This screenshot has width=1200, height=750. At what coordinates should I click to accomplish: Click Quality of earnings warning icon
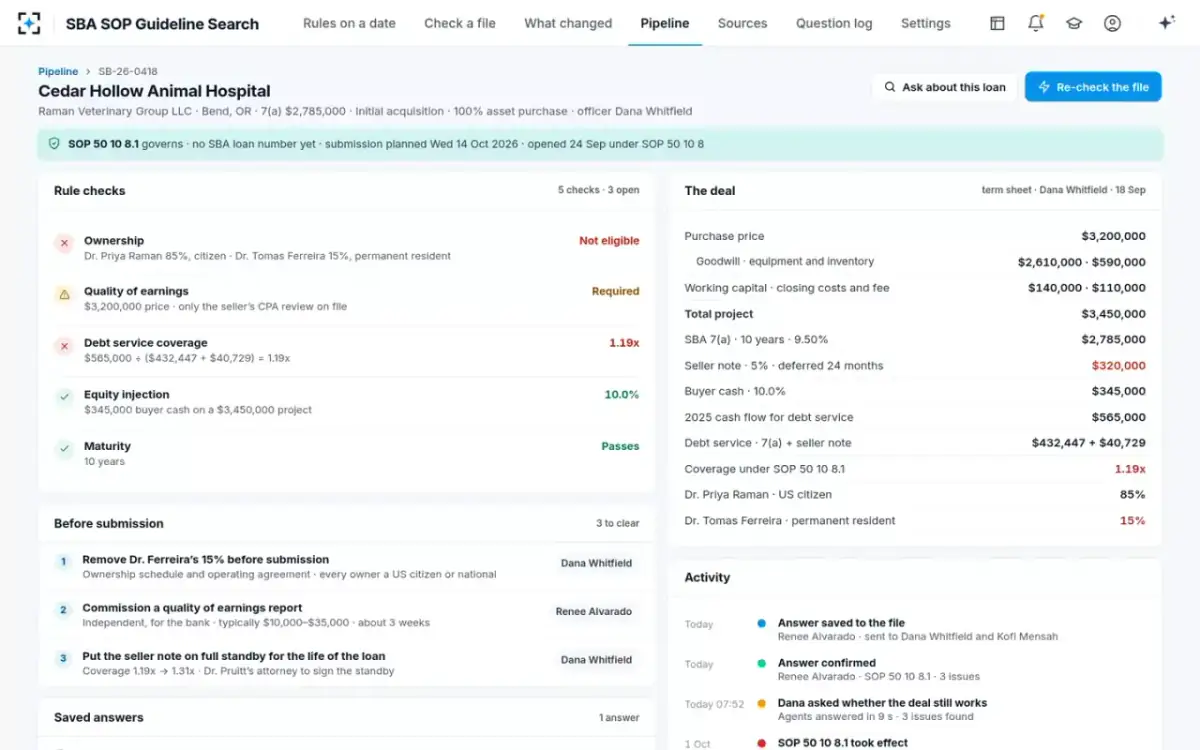64,295
